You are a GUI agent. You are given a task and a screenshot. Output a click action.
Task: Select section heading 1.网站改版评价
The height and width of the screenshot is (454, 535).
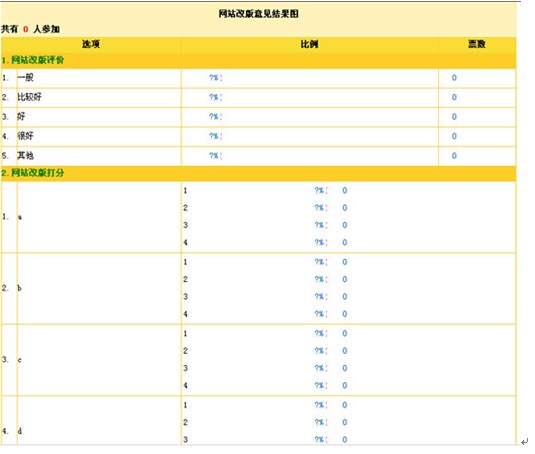(33, 60)
